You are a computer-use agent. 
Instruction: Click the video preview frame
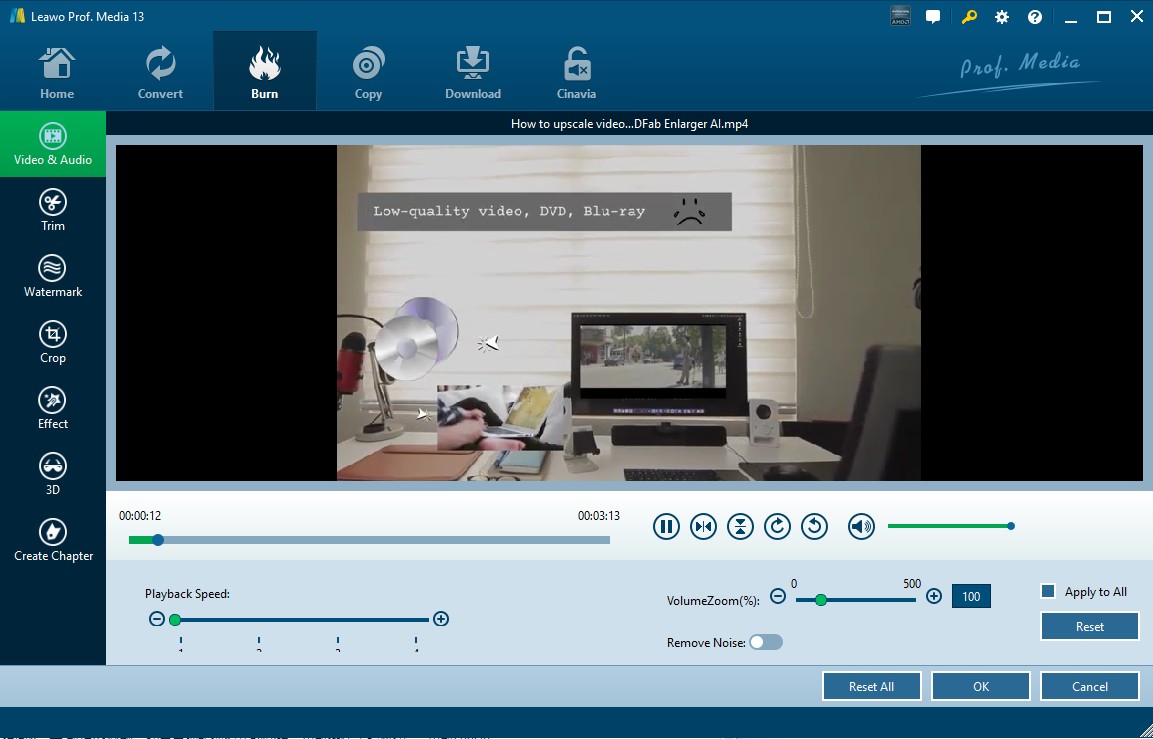629,313
